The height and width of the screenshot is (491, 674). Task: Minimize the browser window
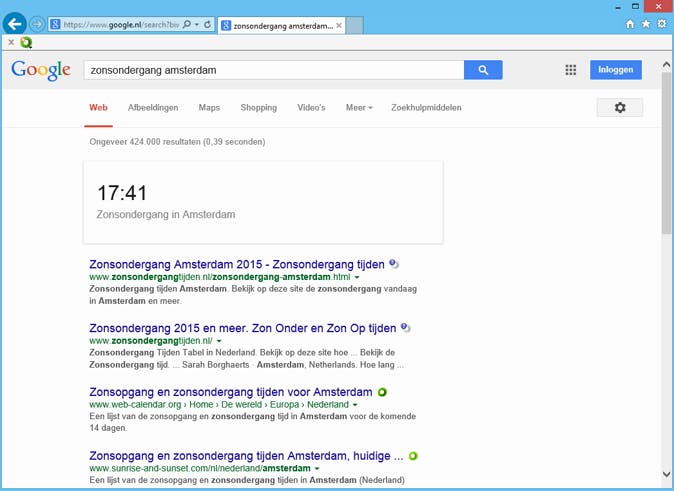[x=618, y=7]
